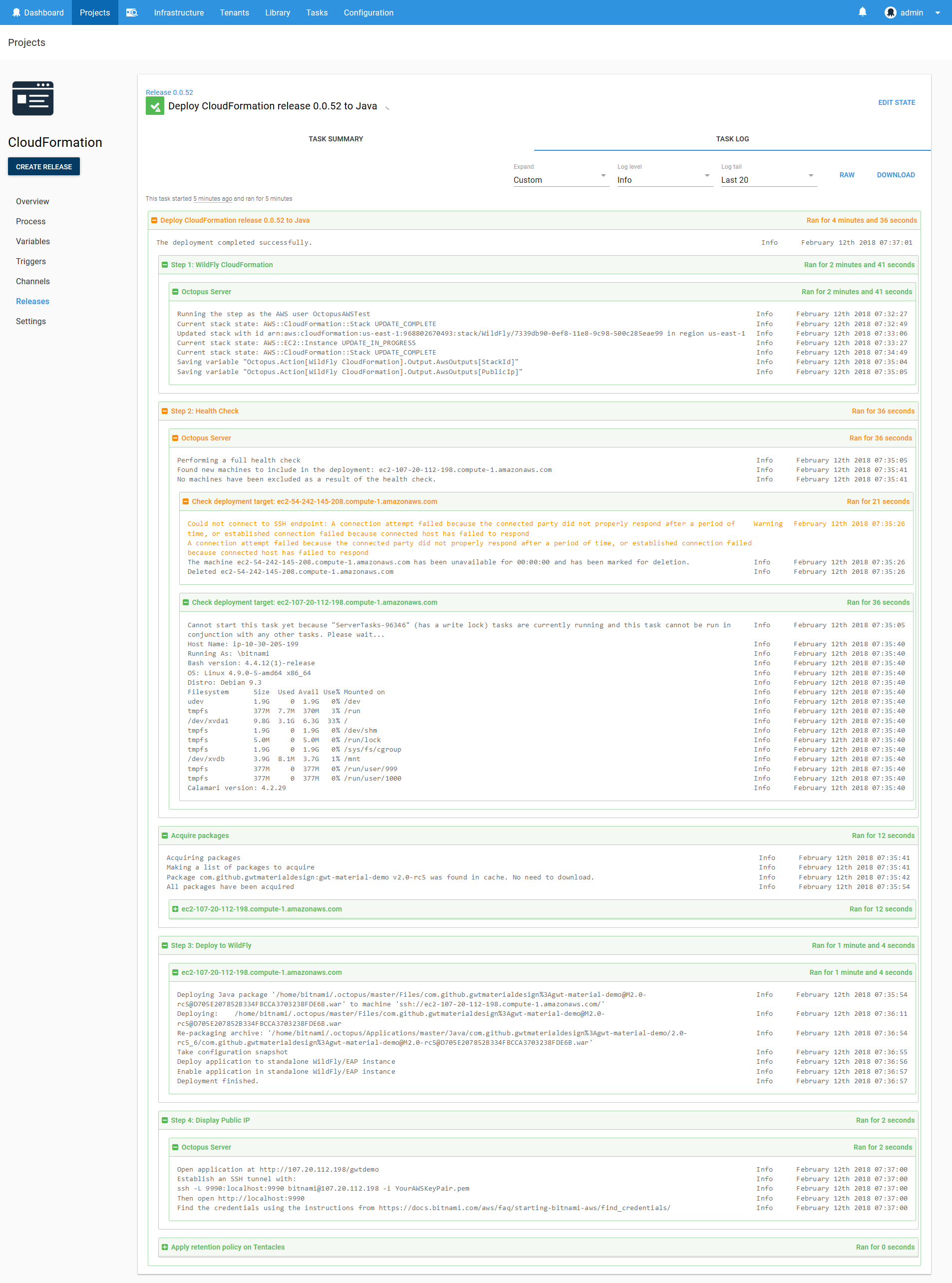
Task: Open the Log level dropdown showing Info
Action: (663, 179)
